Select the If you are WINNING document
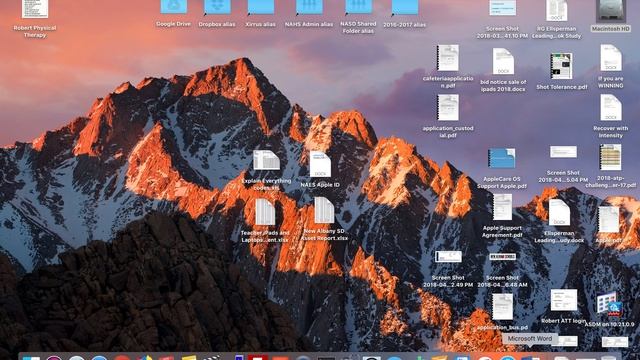The width and height of the screenshot is (640, 360). [x=611, y=58]
